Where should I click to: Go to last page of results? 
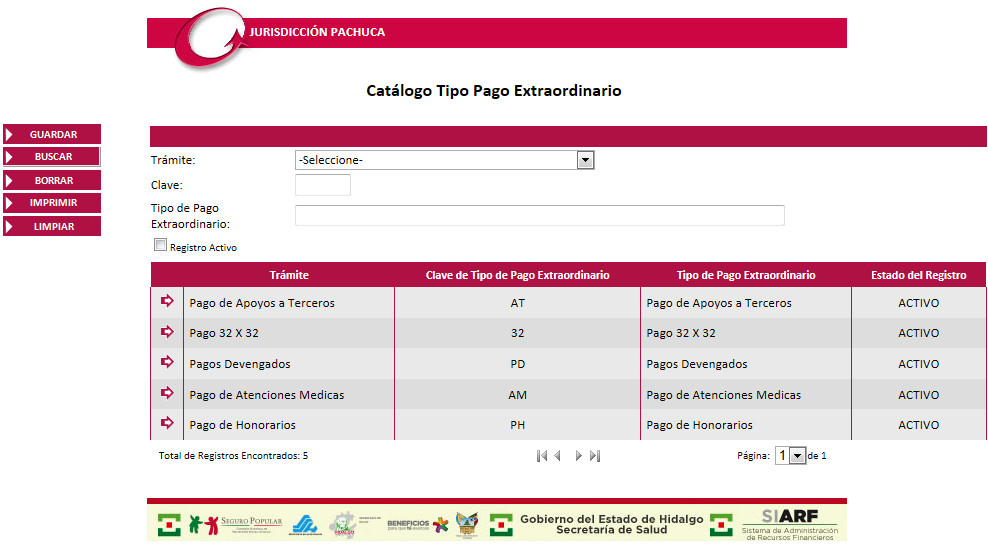pyautogui.click(x=595, y=456)
